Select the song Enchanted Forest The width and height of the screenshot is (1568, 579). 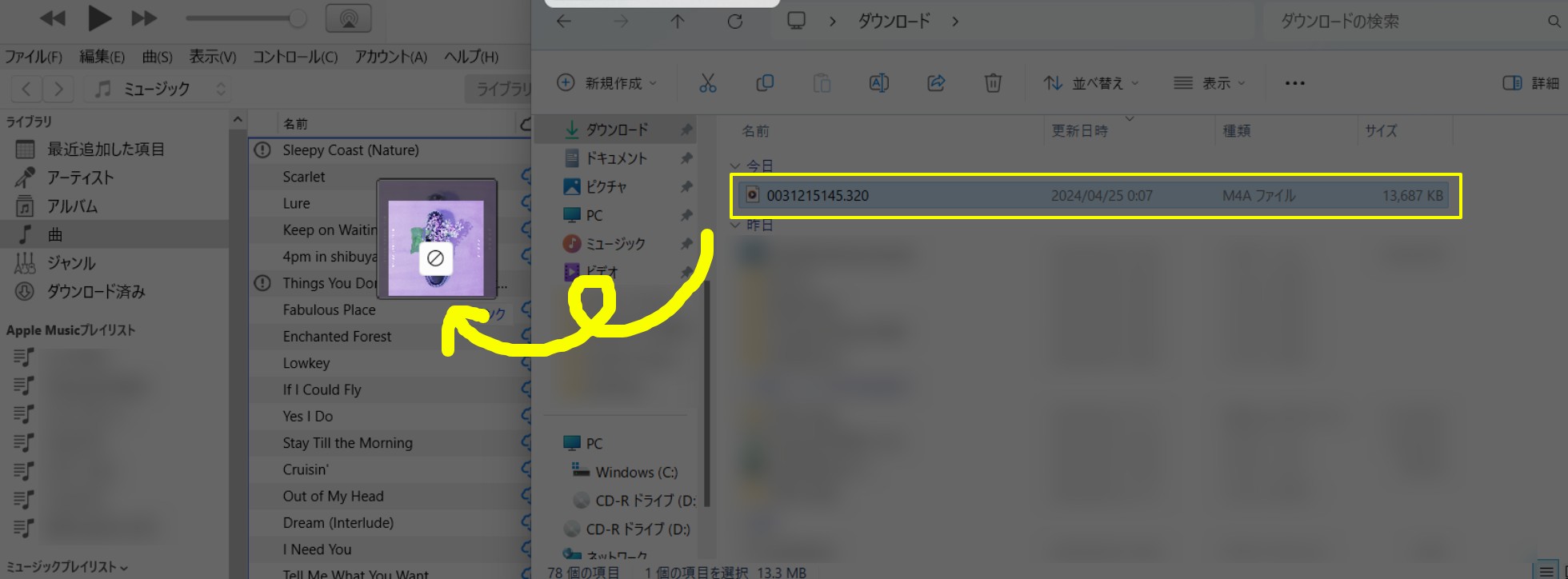337,337
